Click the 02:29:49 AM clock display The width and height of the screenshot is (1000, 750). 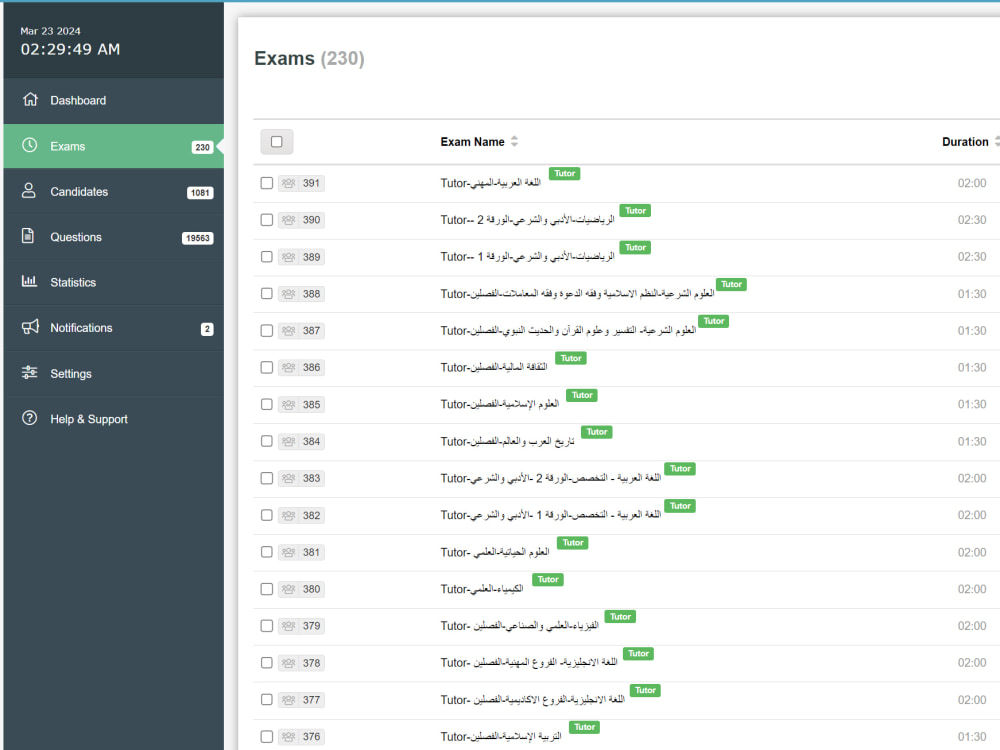[x=70, y=49]
